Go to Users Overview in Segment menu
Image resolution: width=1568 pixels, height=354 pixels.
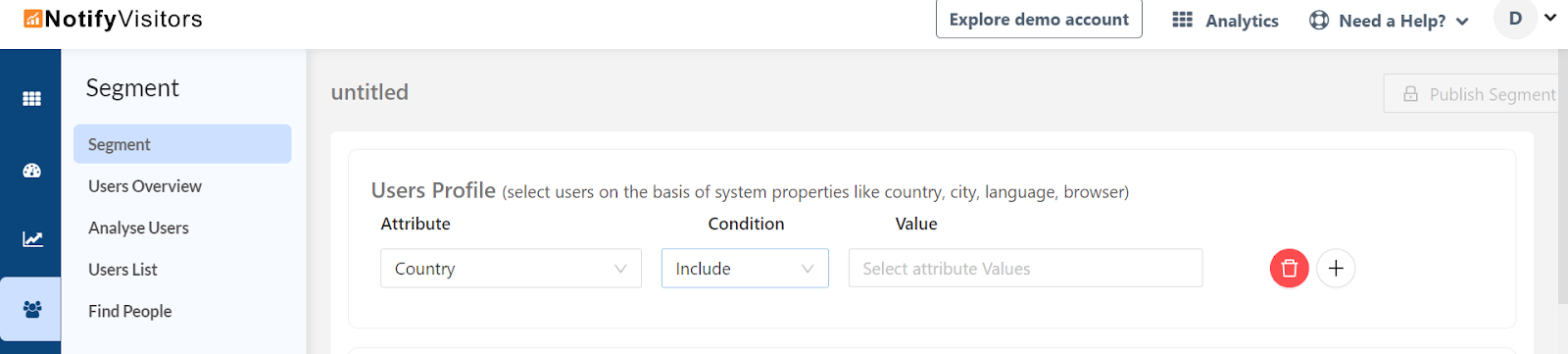[145, 186]
